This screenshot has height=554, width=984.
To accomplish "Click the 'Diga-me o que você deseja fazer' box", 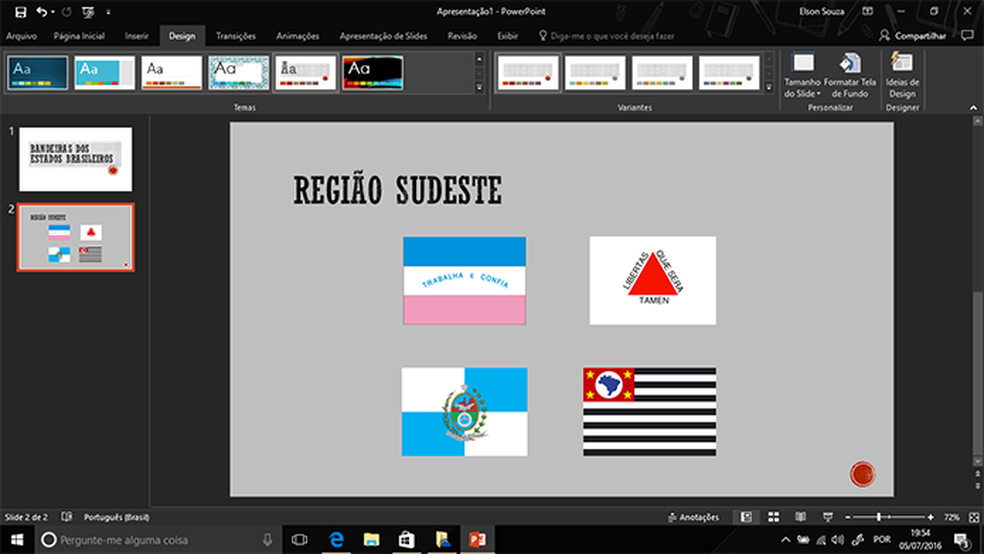I will pos(606,36).
